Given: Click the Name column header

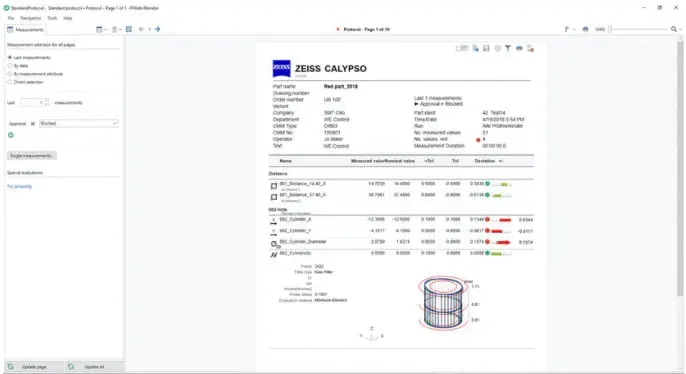Looking at the screenshot, I should [x=286, y=161].
